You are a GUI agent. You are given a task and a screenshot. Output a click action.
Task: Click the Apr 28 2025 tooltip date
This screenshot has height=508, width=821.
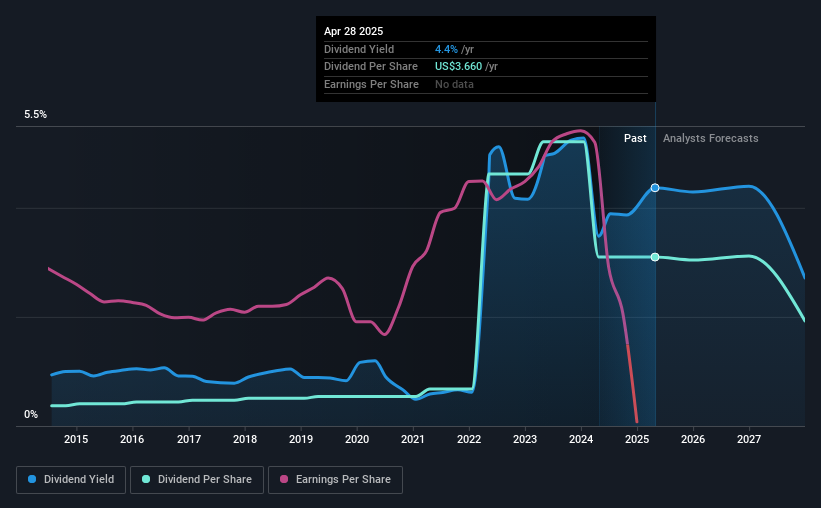(353, 31)
